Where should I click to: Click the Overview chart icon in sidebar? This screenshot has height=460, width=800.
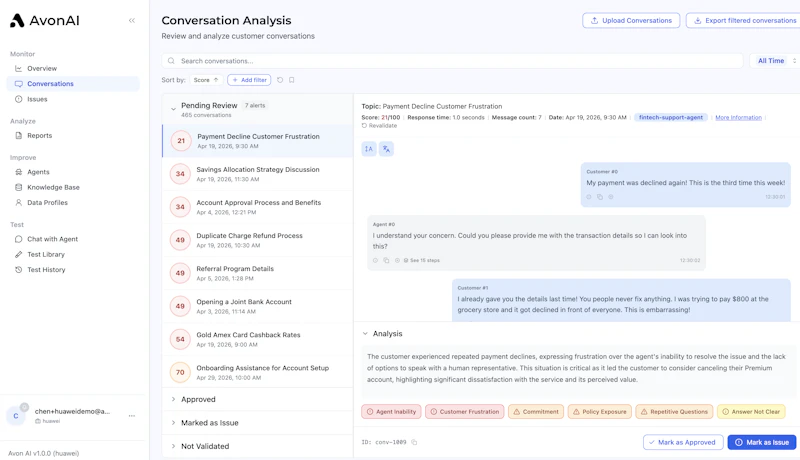click(x=18, y=68)
